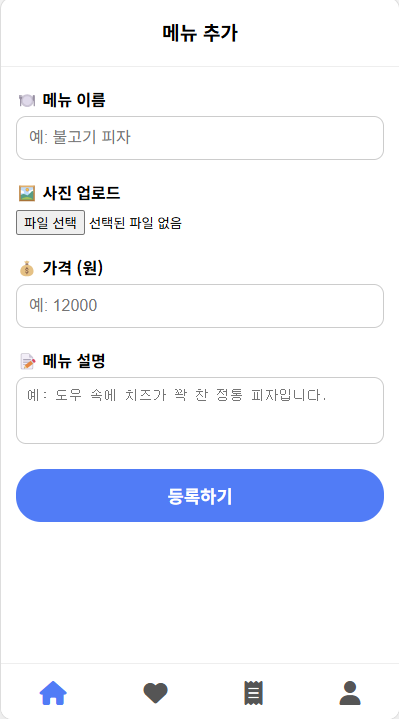Click the 메뉴 추가 page title
This screenshot has height=719, width=399.
coord(200,33)
